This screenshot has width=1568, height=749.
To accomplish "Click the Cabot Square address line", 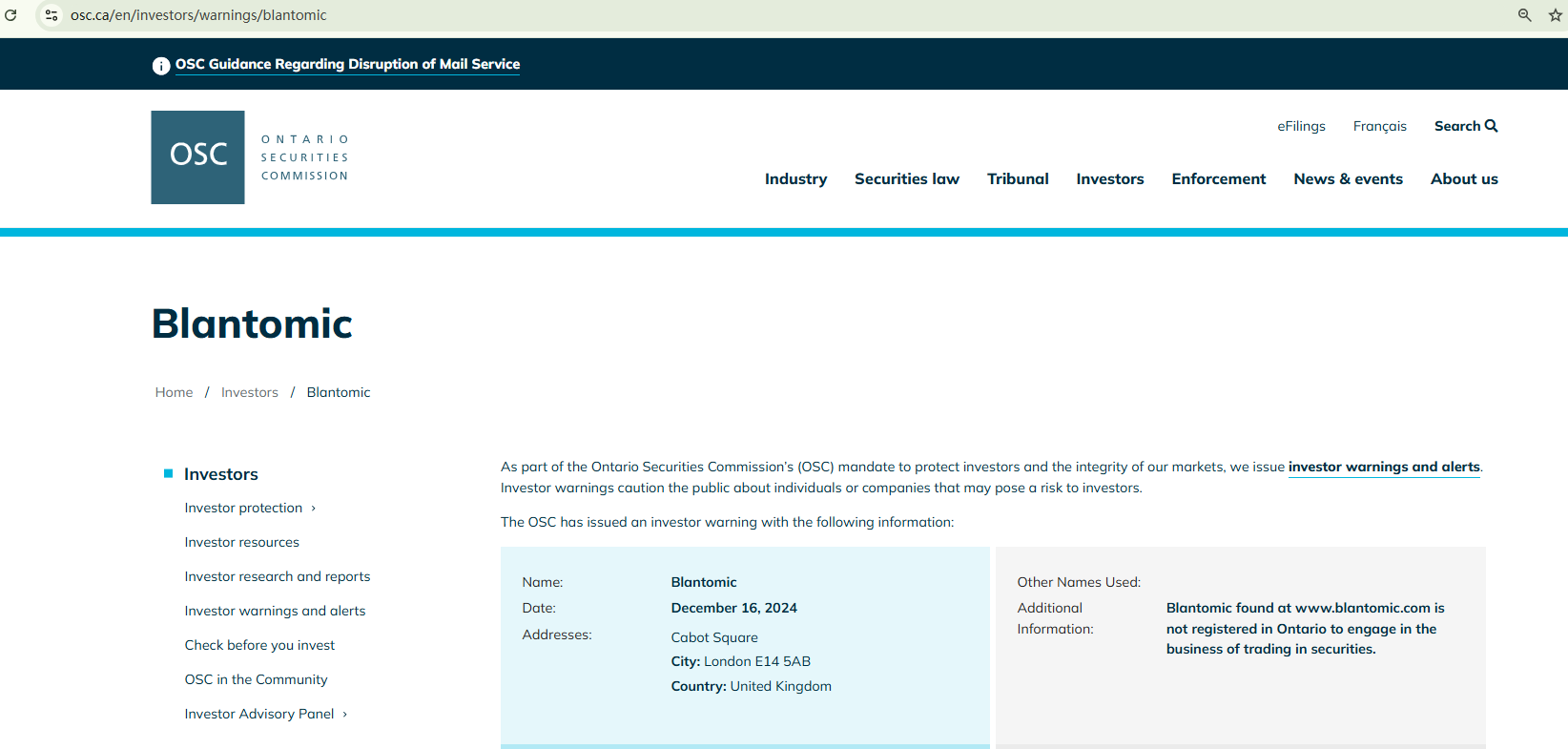I will tap(714, 638).
